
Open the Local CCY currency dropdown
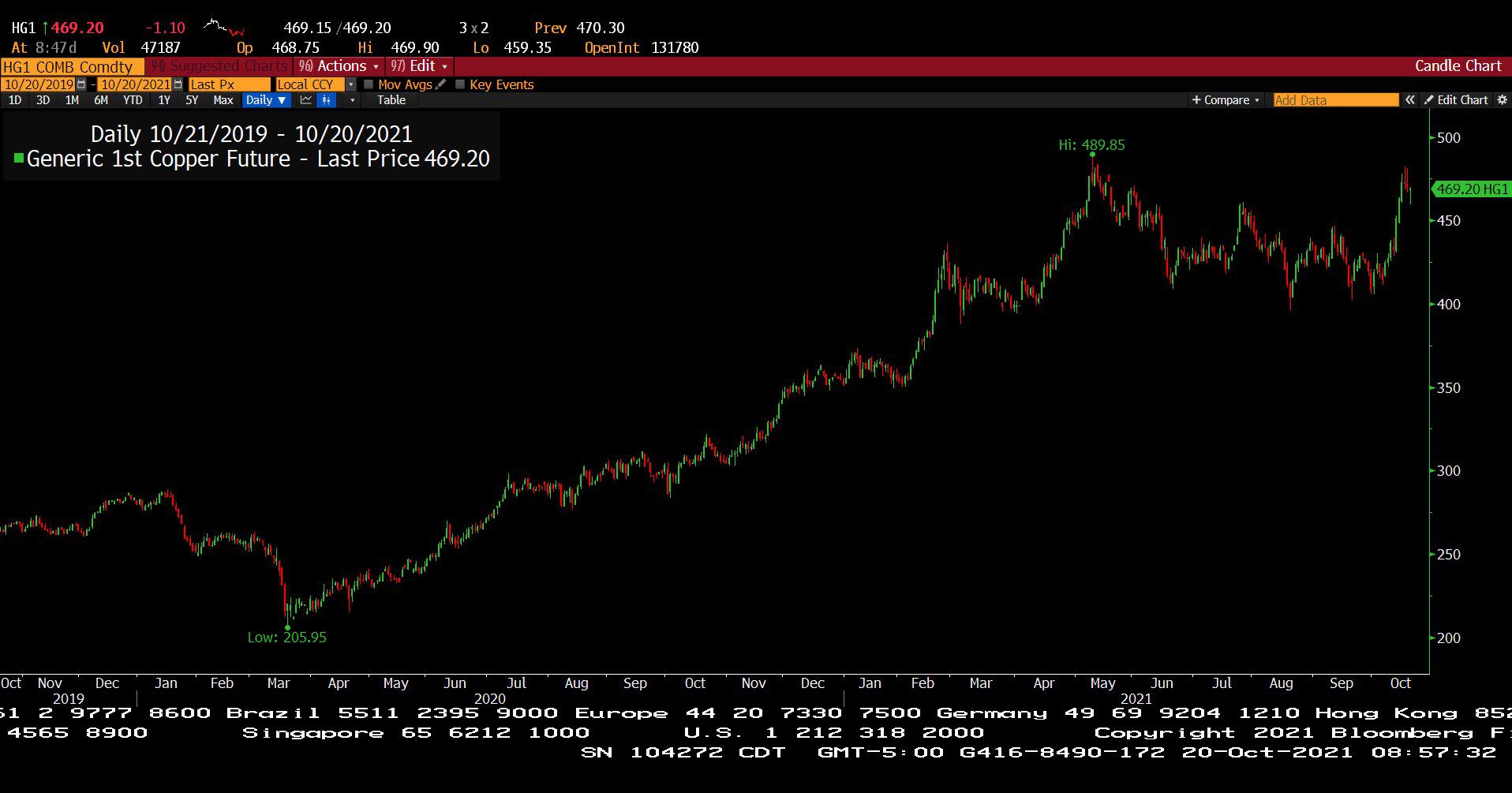351,84
